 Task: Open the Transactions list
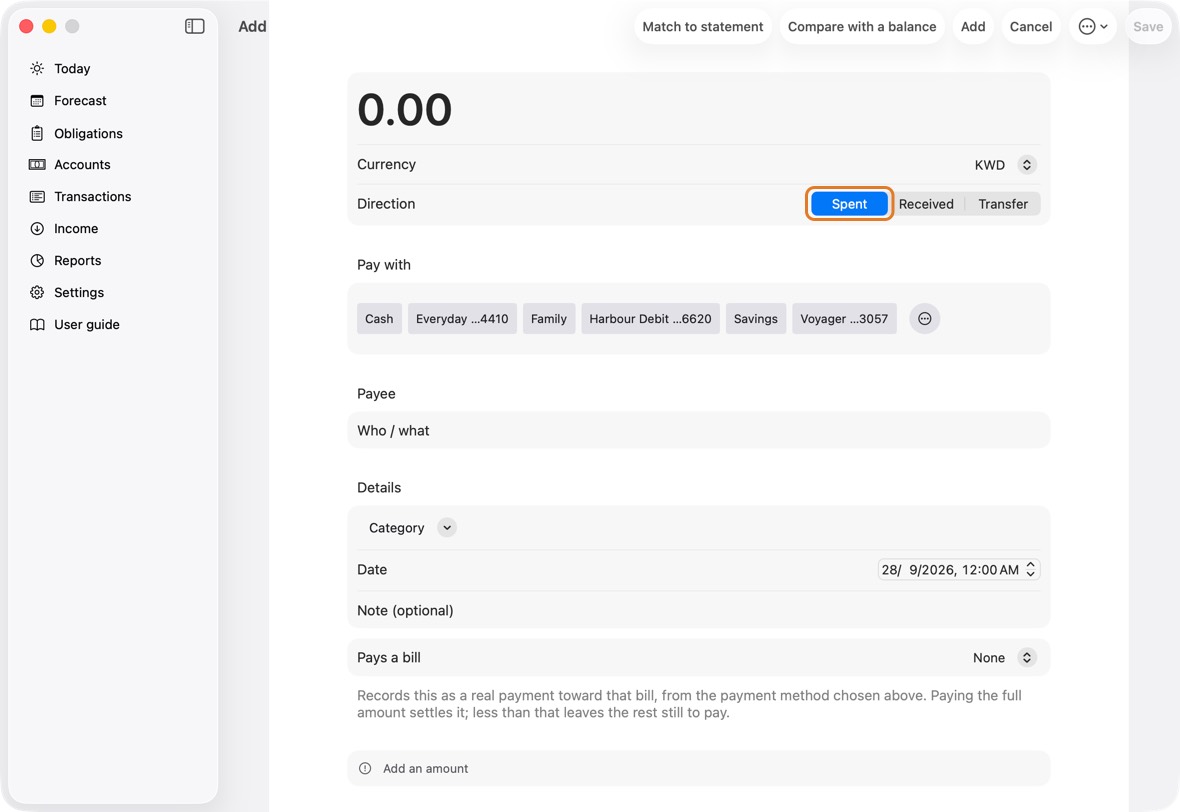pos(93,196)
